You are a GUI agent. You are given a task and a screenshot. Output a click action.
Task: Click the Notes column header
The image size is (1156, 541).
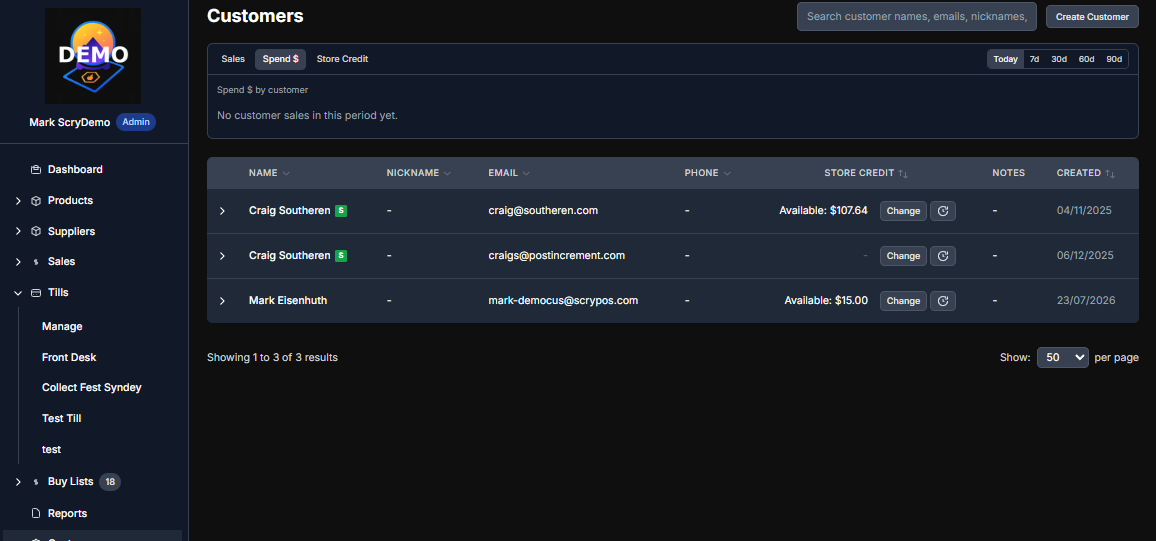(x=1009, y=173)
